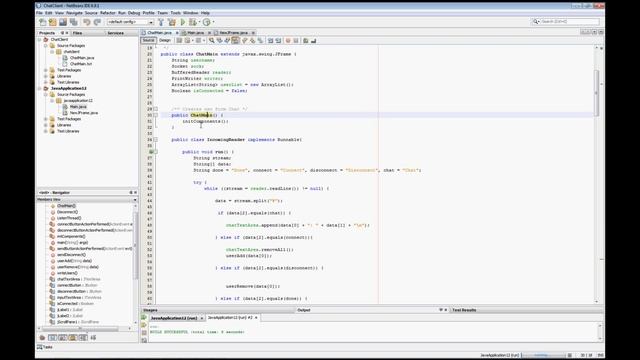The image size is (640, 360).
Task: Switch editor to Source view
Action: [148, 40]
